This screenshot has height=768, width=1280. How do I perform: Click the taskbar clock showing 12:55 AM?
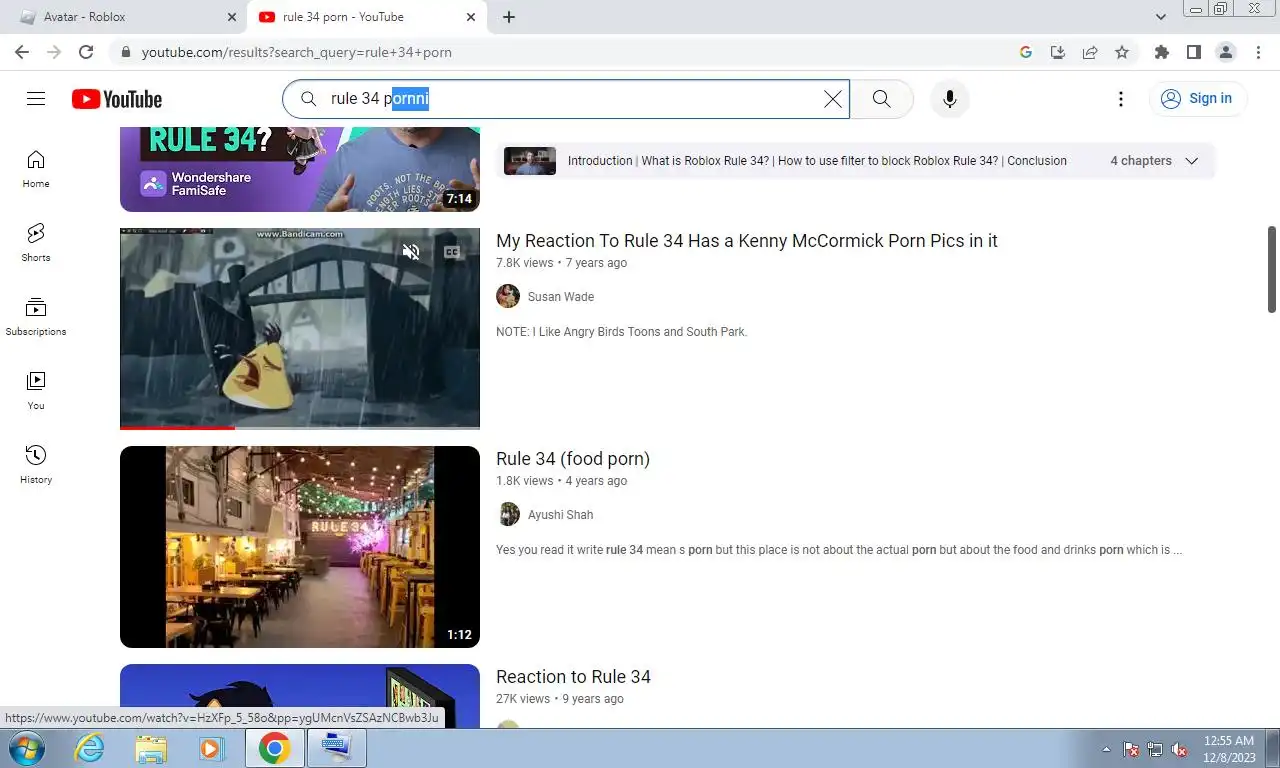(x=1229, y=749)
